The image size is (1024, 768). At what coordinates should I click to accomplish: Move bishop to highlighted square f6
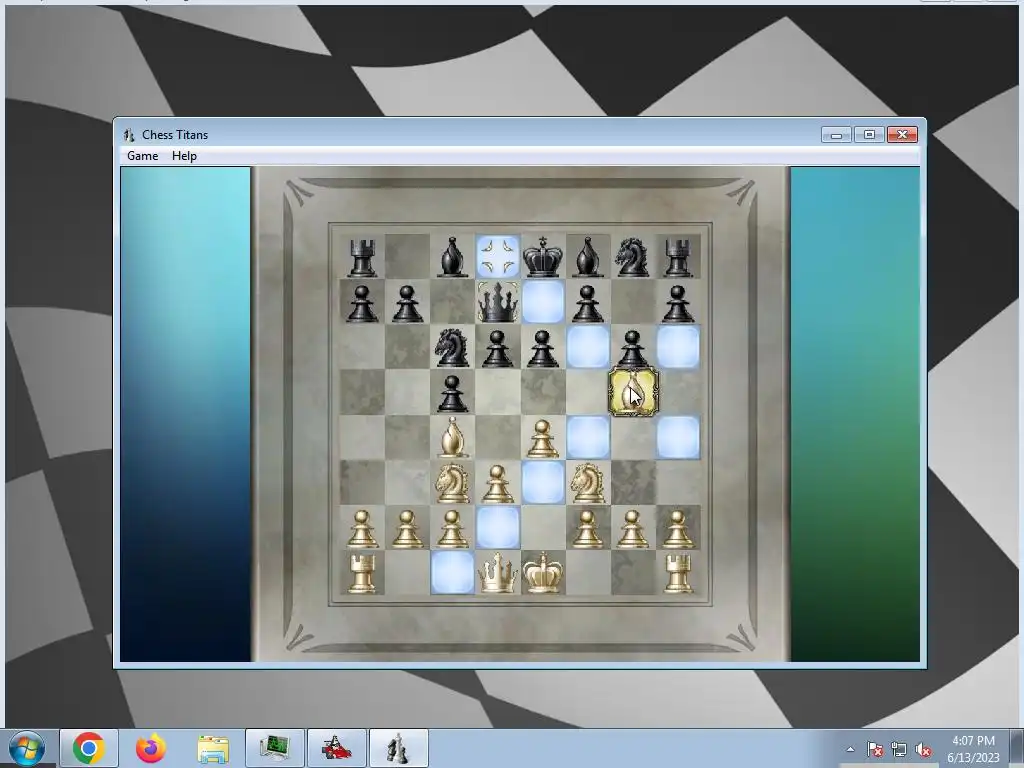pos(588,347)
